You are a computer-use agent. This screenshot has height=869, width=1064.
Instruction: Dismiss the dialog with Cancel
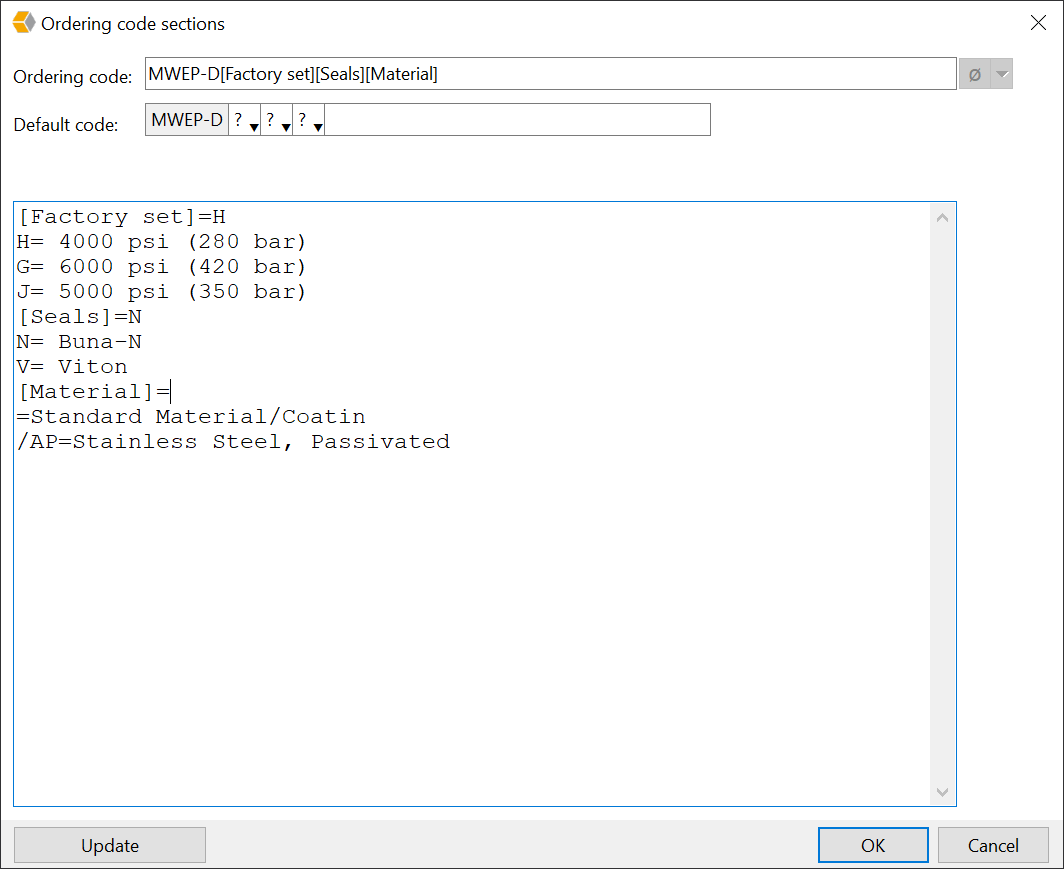click(x=993, y=844)
